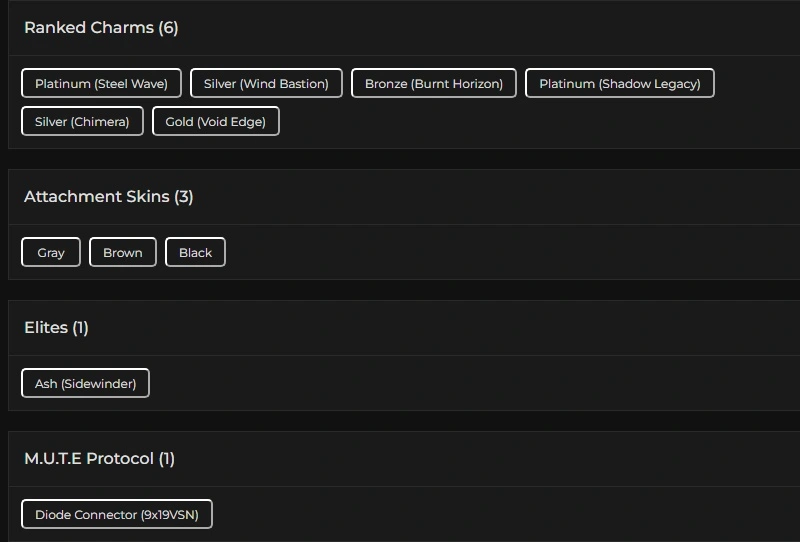This screenshot has width=800, height=542.
Task: Click the (6) count beside Ranked Charms
Action: tap(168, 28)
